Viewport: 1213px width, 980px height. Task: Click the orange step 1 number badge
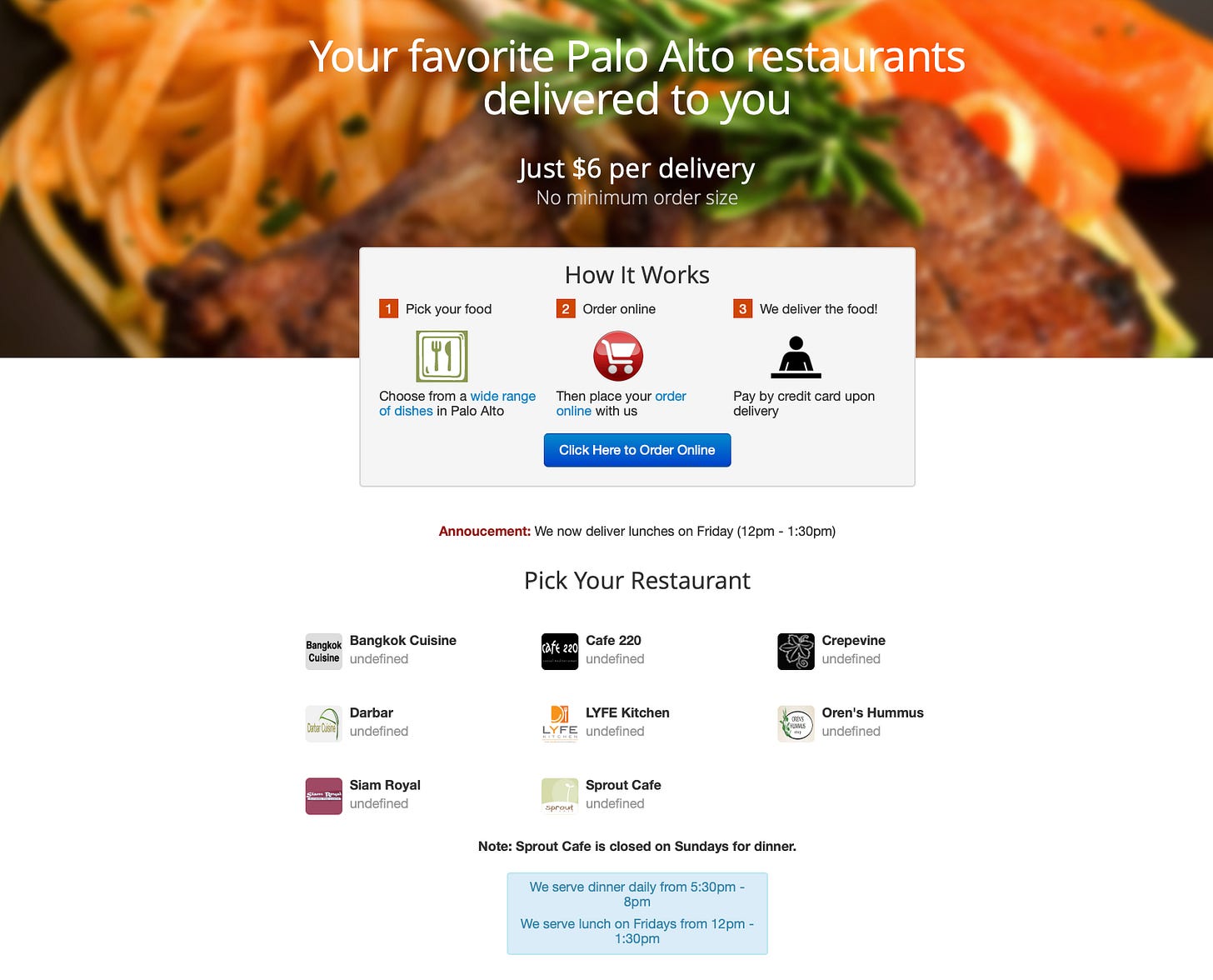pyautogui.click(x=388, y=309)
